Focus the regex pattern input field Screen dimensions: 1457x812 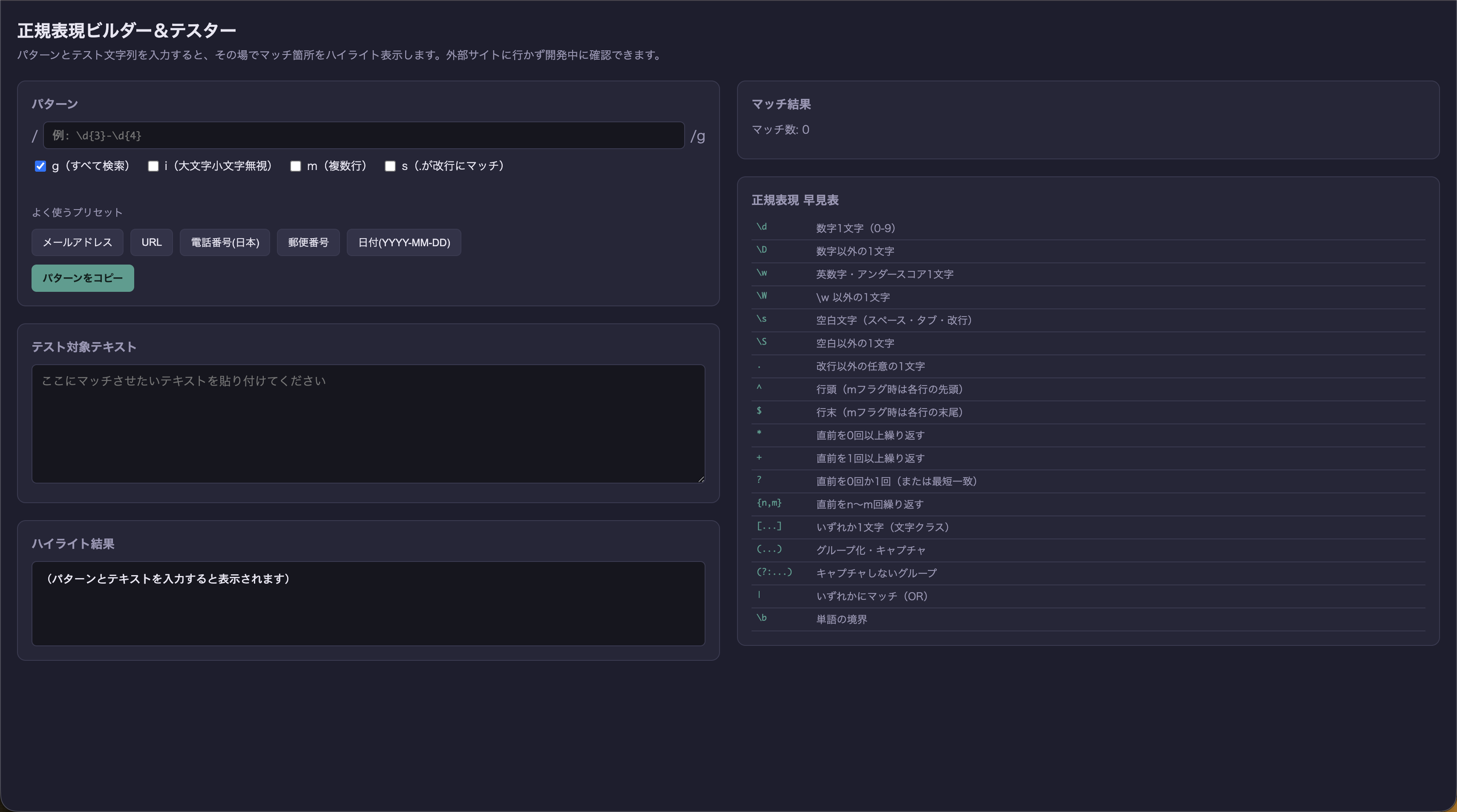click(x=364, y=135)
